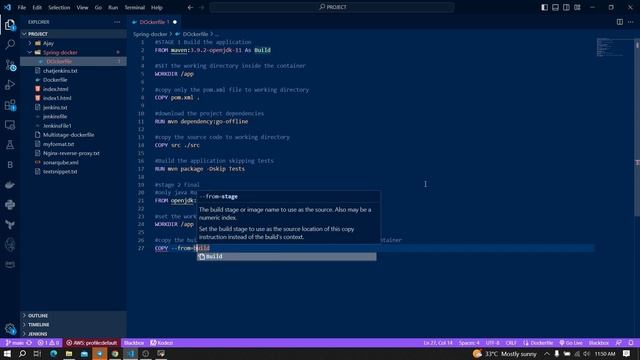Go forward with the navigation arrow
Screen dimensions: 640x360
202,7
